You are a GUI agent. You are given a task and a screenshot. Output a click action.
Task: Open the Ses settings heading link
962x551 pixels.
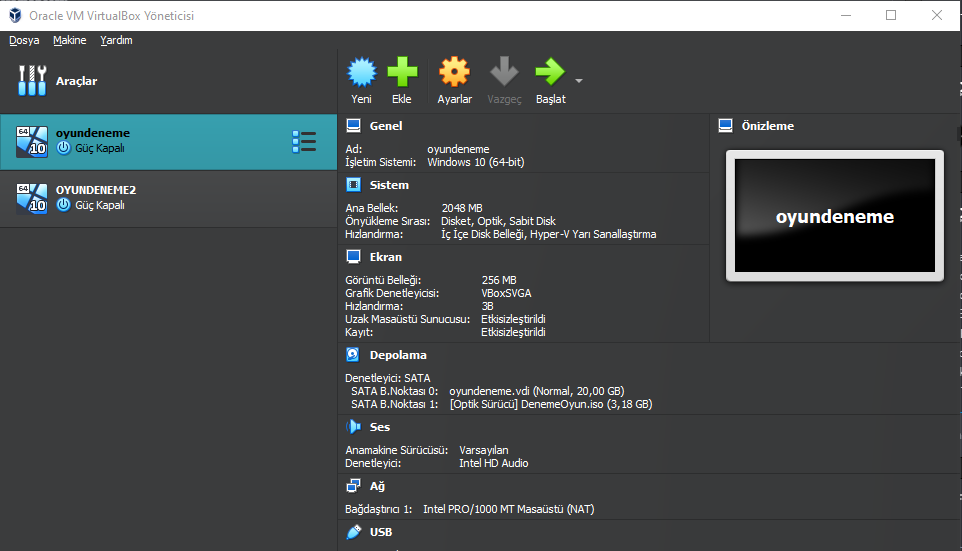(379, 426)
